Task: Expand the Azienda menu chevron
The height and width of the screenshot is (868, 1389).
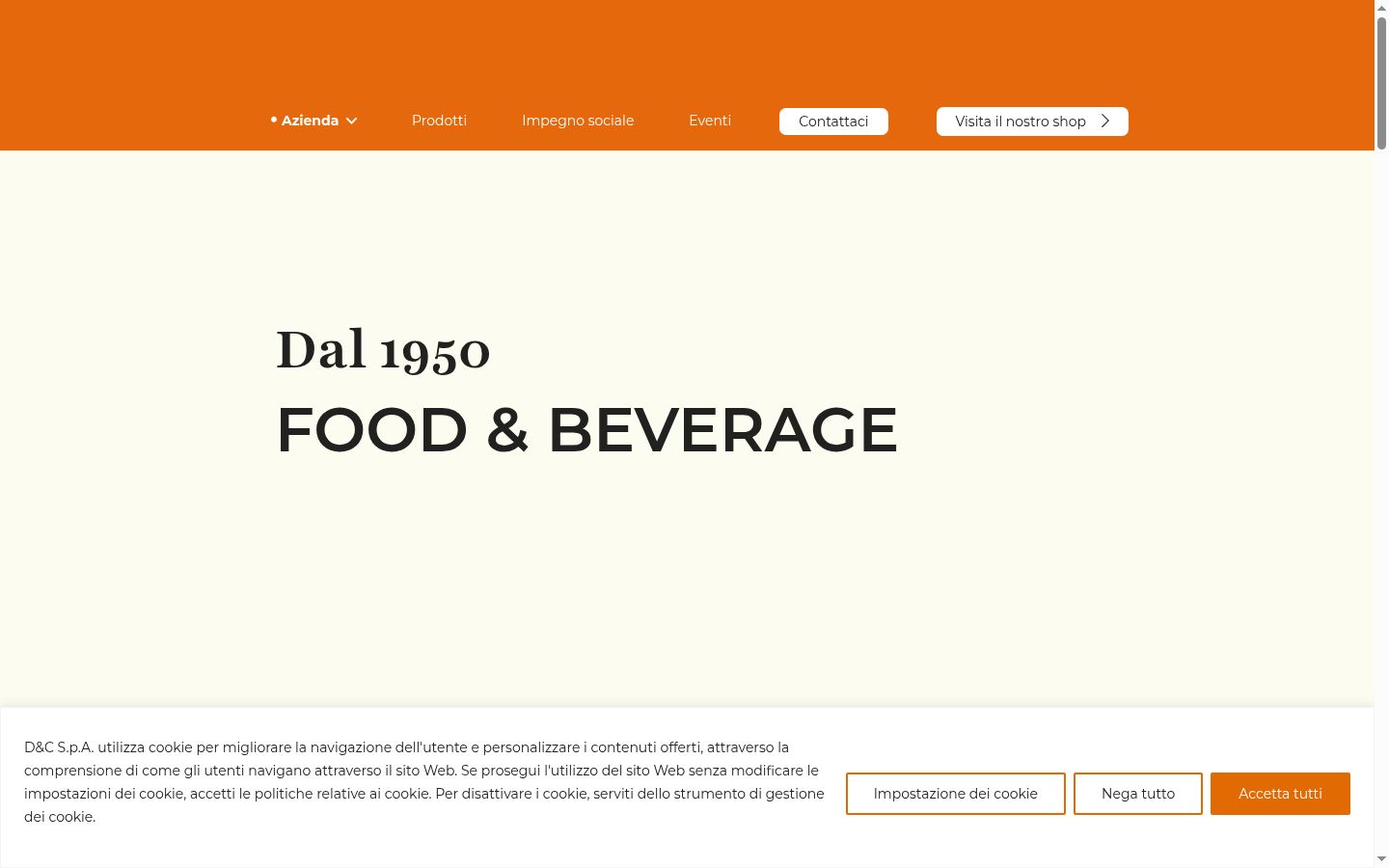Action: tap(352, 121)
